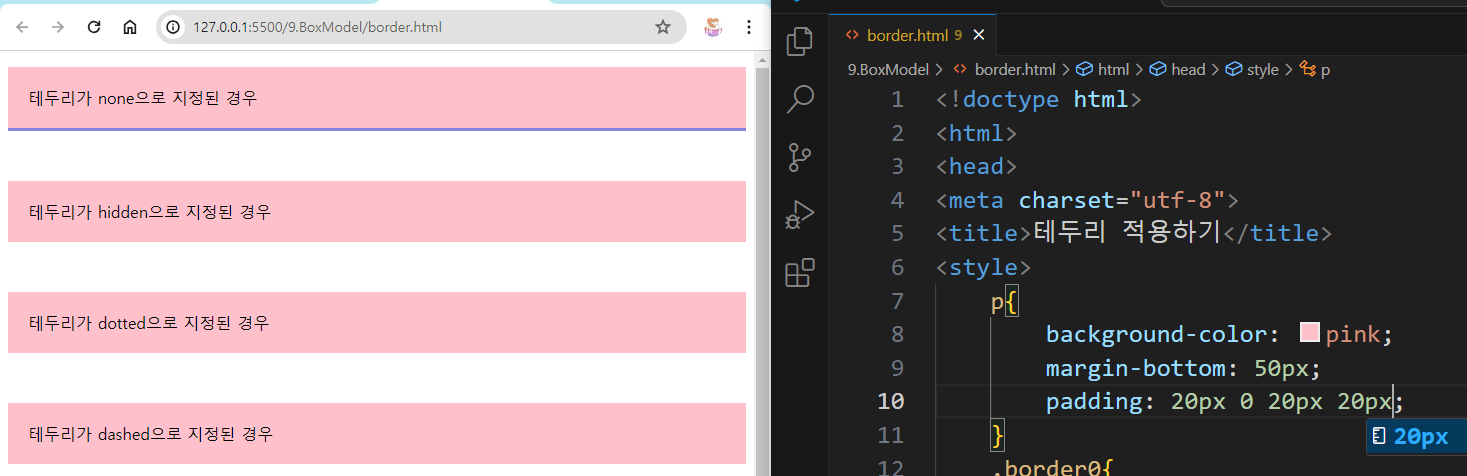The height and width of the screenshot is (476, 1467).
Task: Open the pink color swatch picker
Action: click(1310, 333)
